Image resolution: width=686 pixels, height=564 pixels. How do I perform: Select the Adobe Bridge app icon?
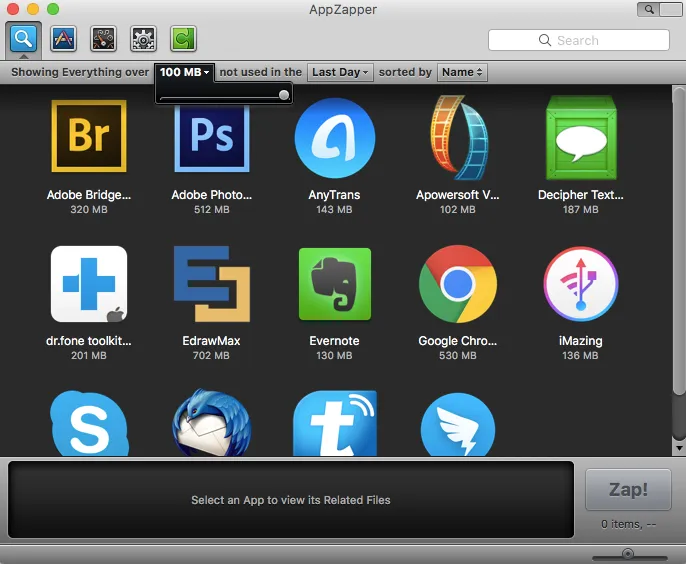point(89,136)
